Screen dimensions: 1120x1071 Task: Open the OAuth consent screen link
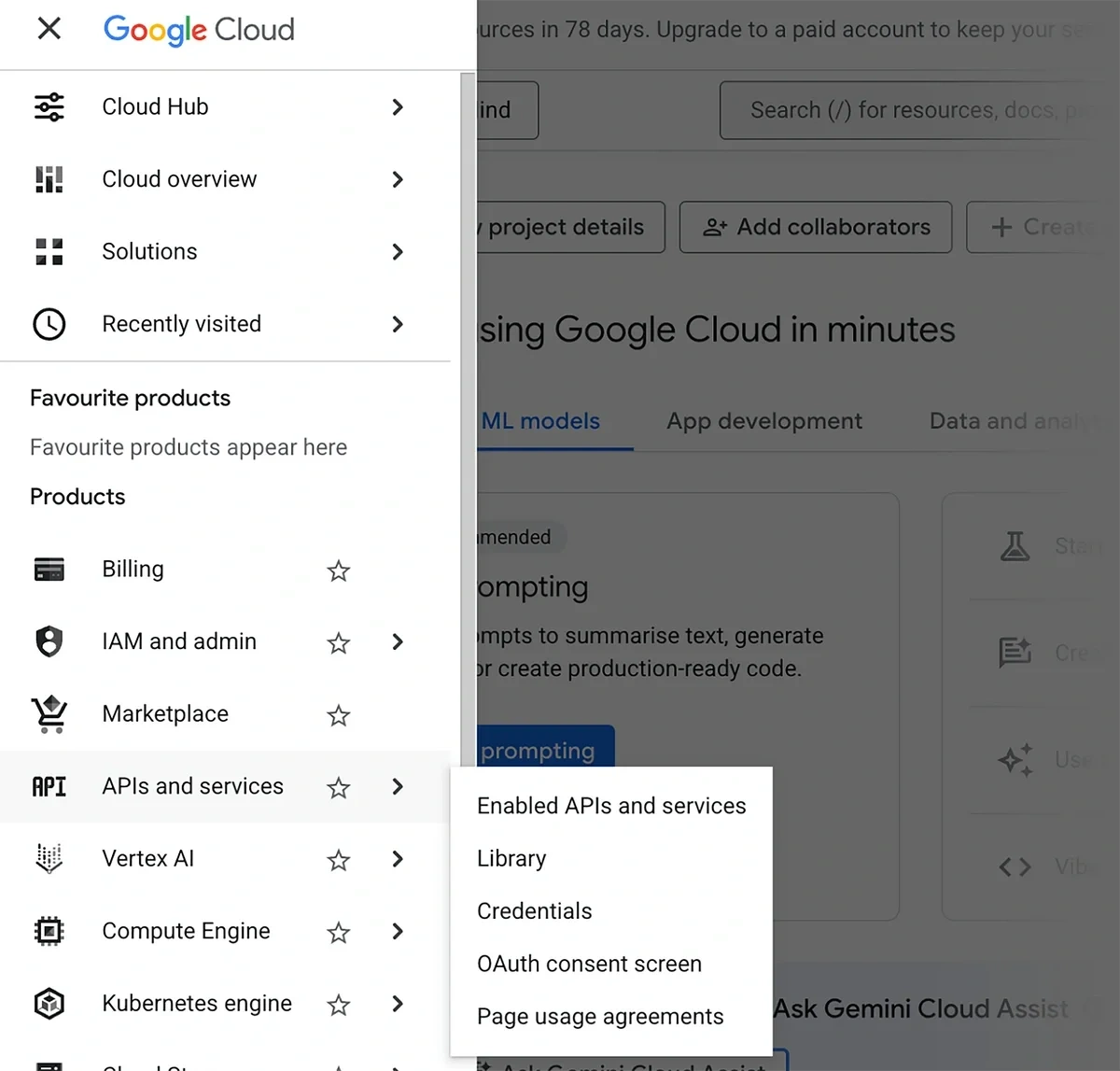[589, 964]
